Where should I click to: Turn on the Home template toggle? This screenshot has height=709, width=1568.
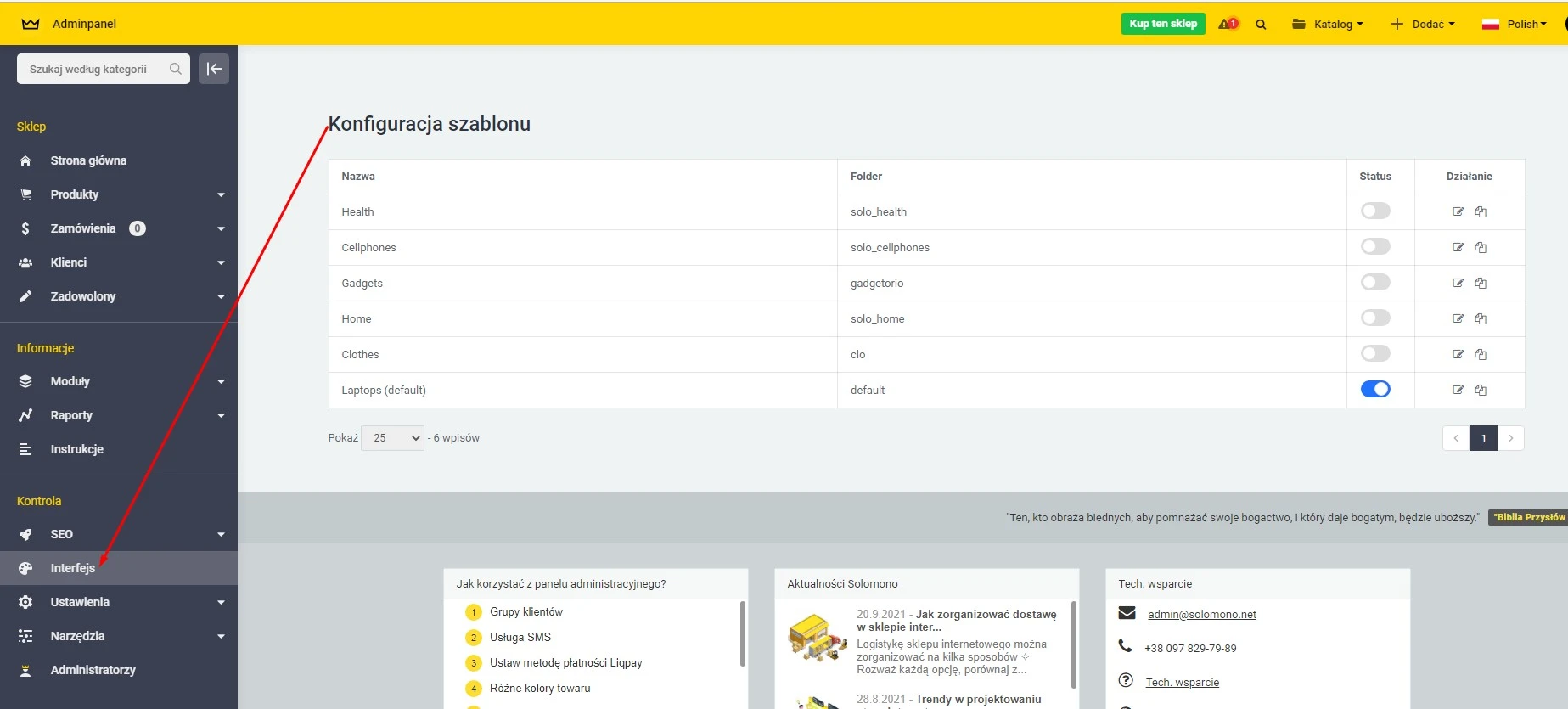[x=1375, y=318]
